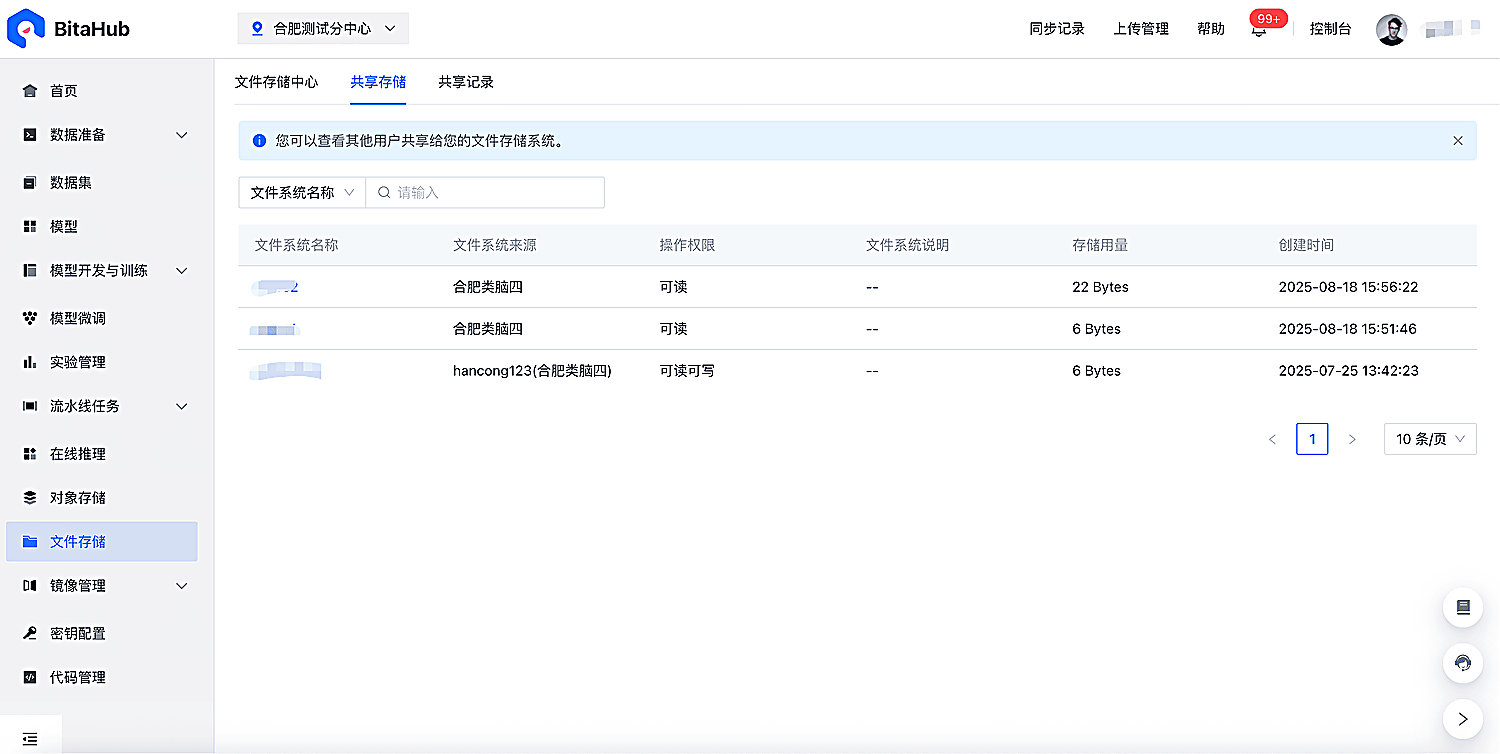1500x754 pixels.
Task: Click the next page arrow
Action: click(x=1352, y=439)
